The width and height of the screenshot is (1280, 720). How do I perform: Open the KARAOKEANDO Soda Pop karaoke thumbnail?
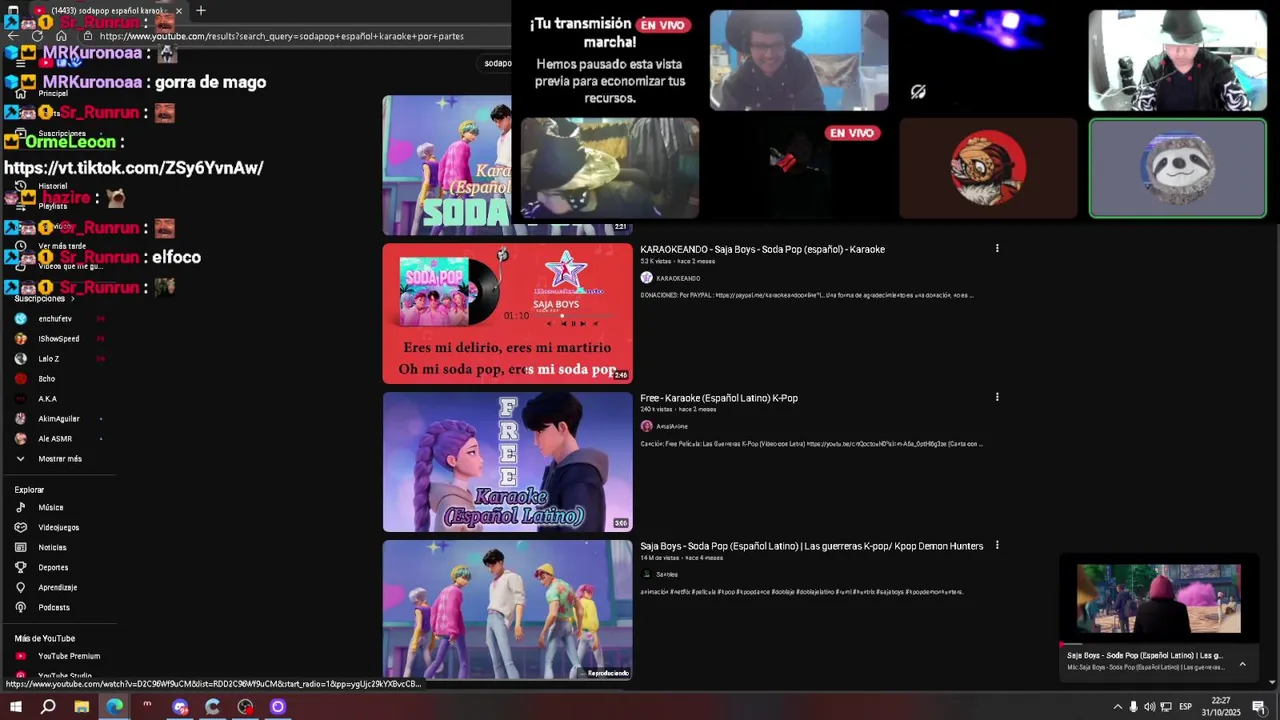[x=507, y=314]
